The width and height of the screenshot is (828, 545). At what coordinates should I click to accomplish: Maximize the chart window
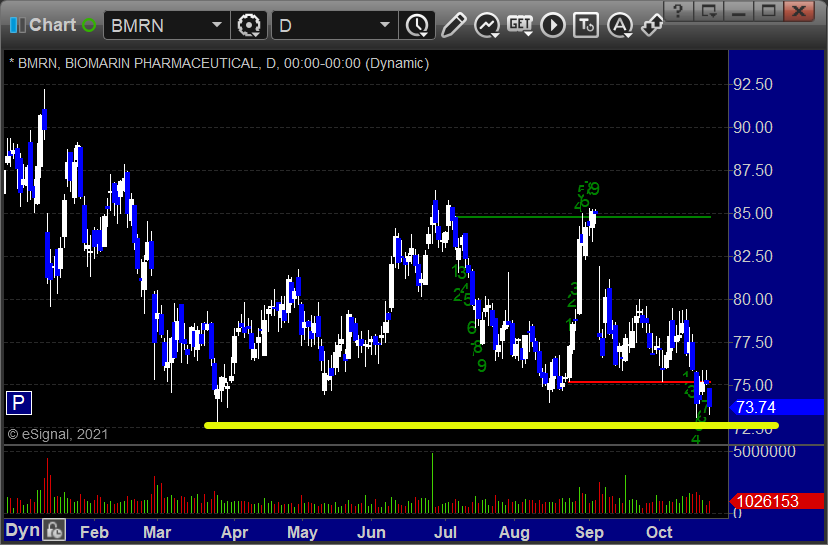768,11
